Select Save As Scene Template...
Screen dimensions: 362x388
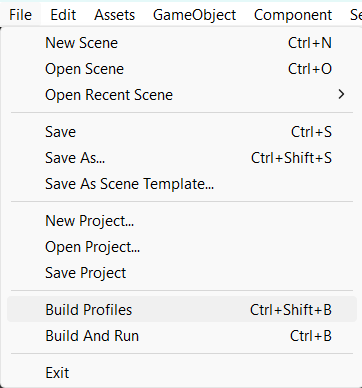click(182, 184)
